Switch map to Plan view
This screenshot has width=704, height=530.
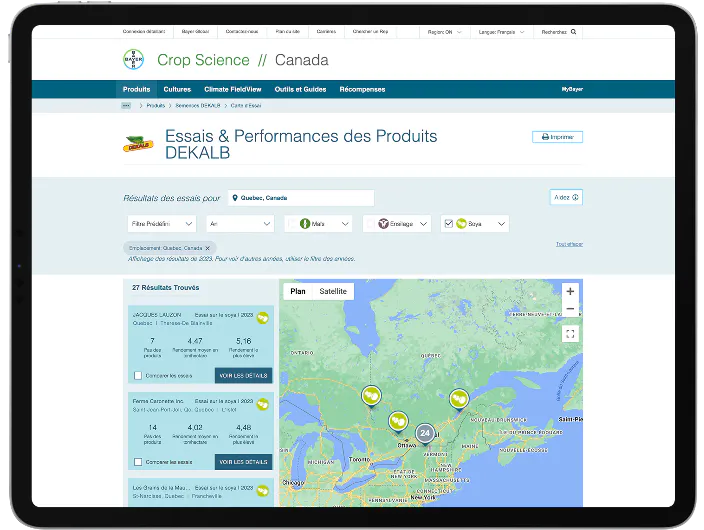point(298,291)
